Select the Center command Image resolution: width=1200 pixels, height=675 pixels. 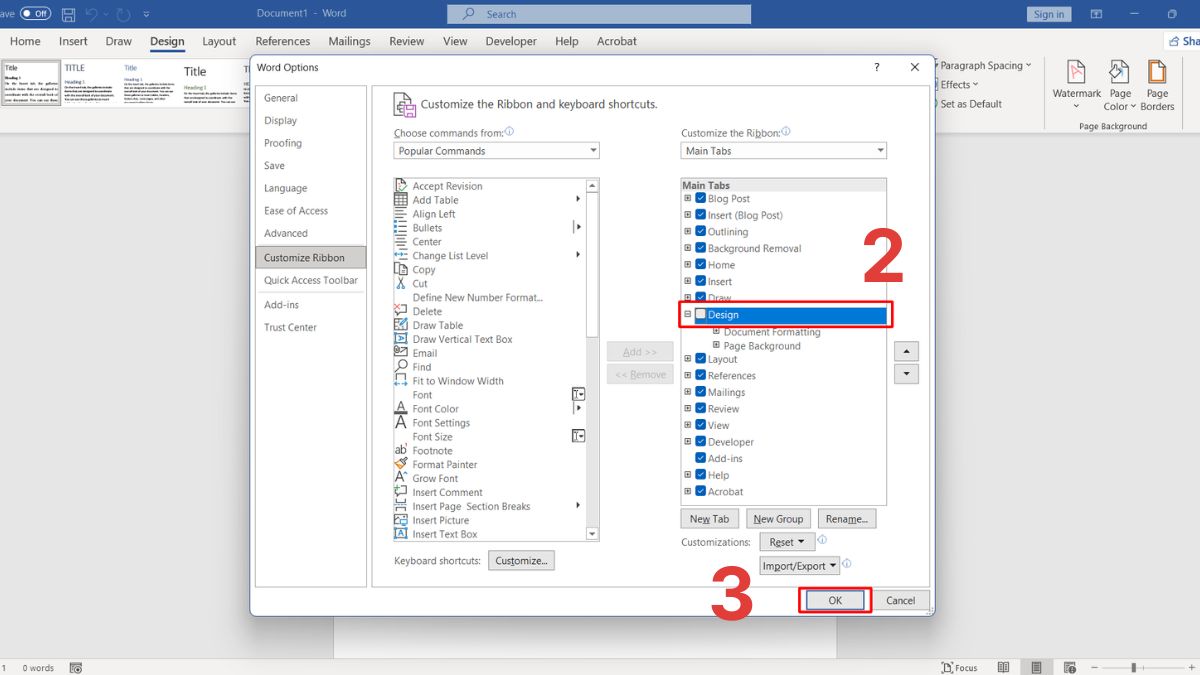coord(426,242)
